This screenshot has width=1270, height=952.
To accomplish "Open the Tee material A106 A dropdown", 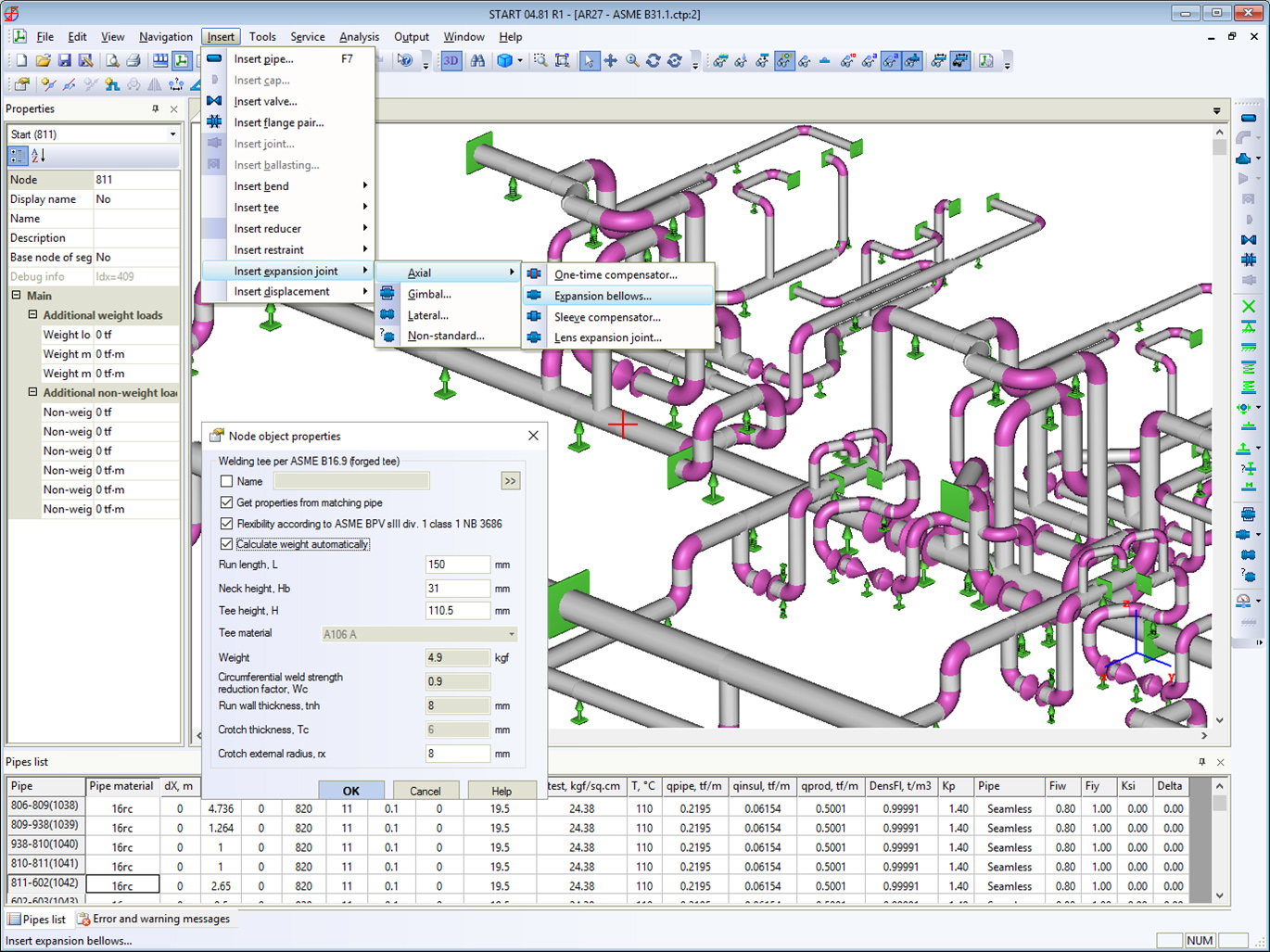I will [511, 634].
